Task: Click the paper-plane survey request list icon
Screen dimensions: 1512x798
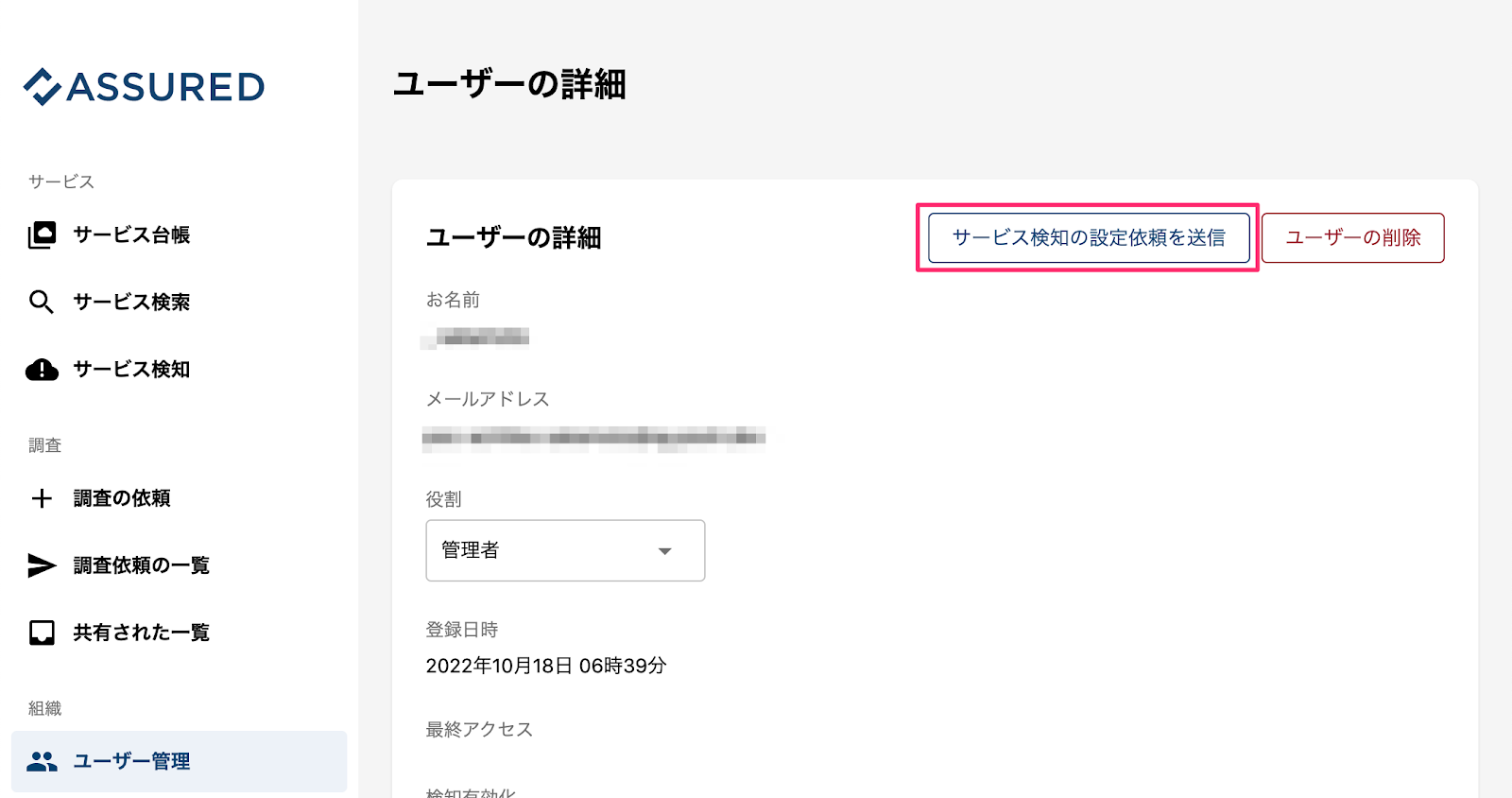Action: click(x=42, y=565)
